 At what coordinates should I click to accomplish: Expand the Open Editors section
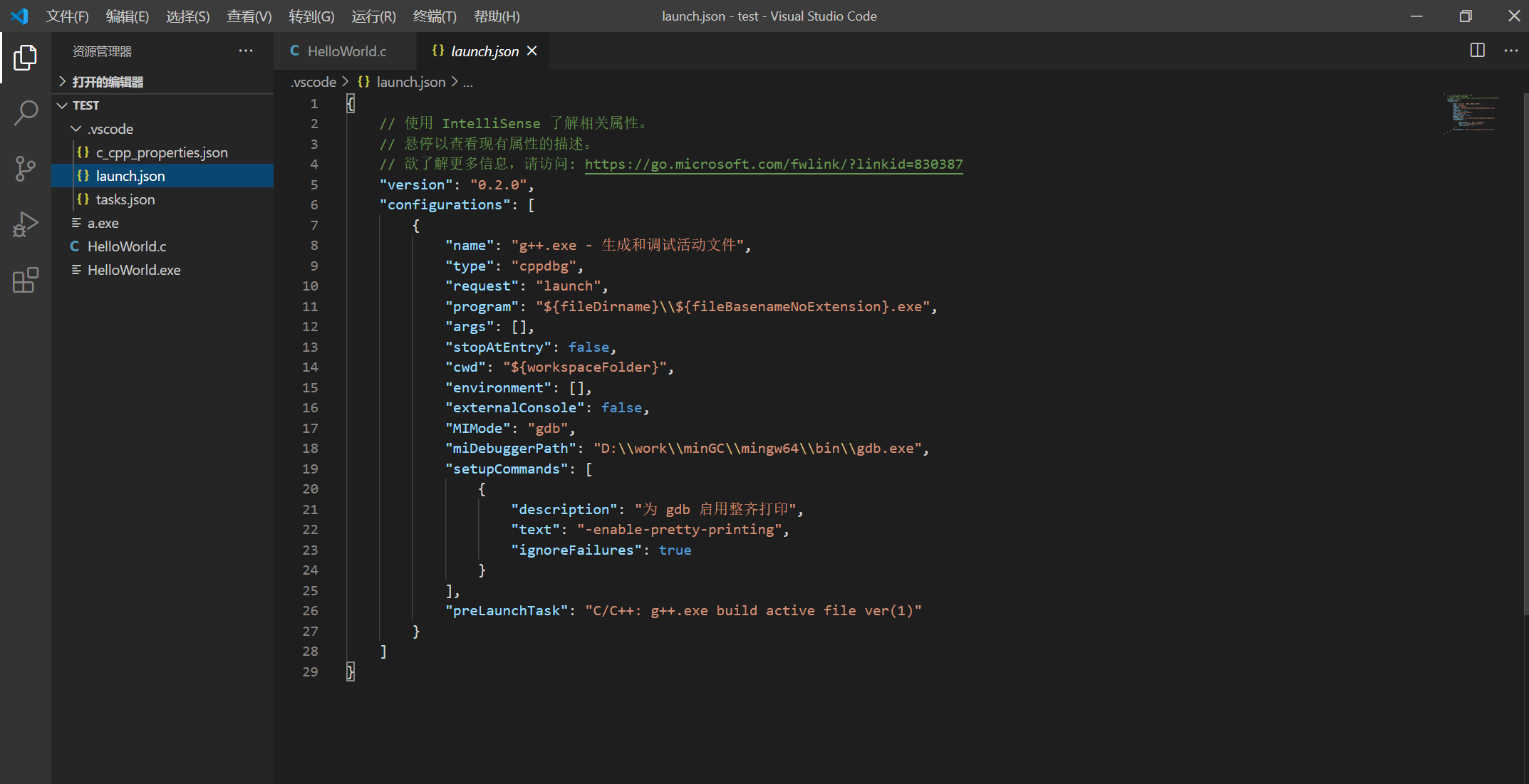[107, 82]
